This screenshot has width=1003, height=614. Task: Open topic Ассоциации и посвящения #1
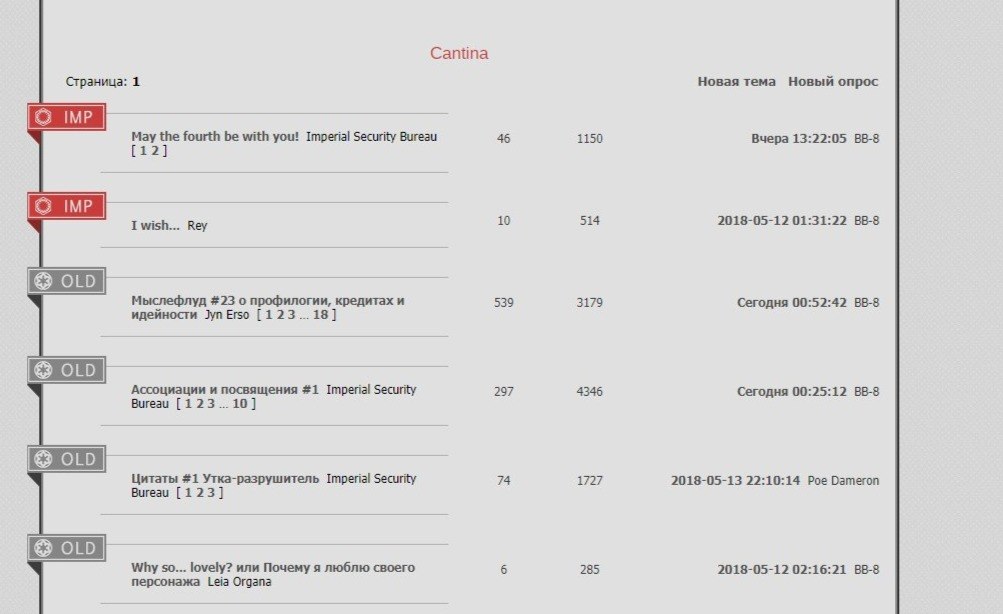[x=225, y=389]
